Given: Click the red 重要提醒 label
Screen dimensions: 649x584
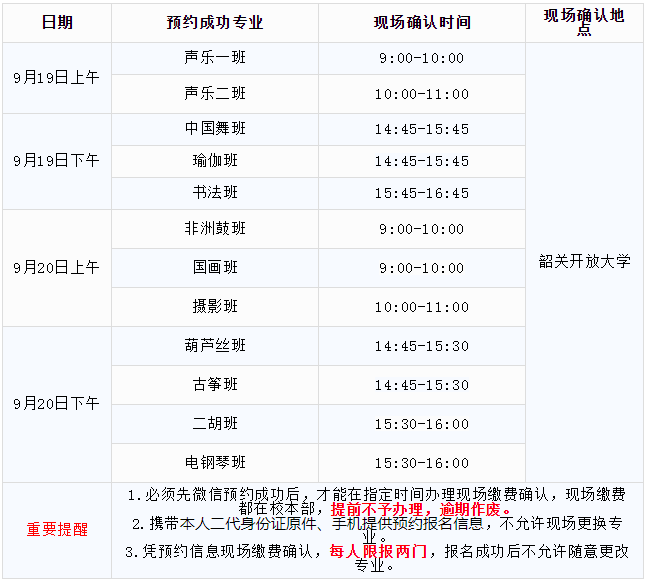Looking at the screenshot, I should (57, 530).
